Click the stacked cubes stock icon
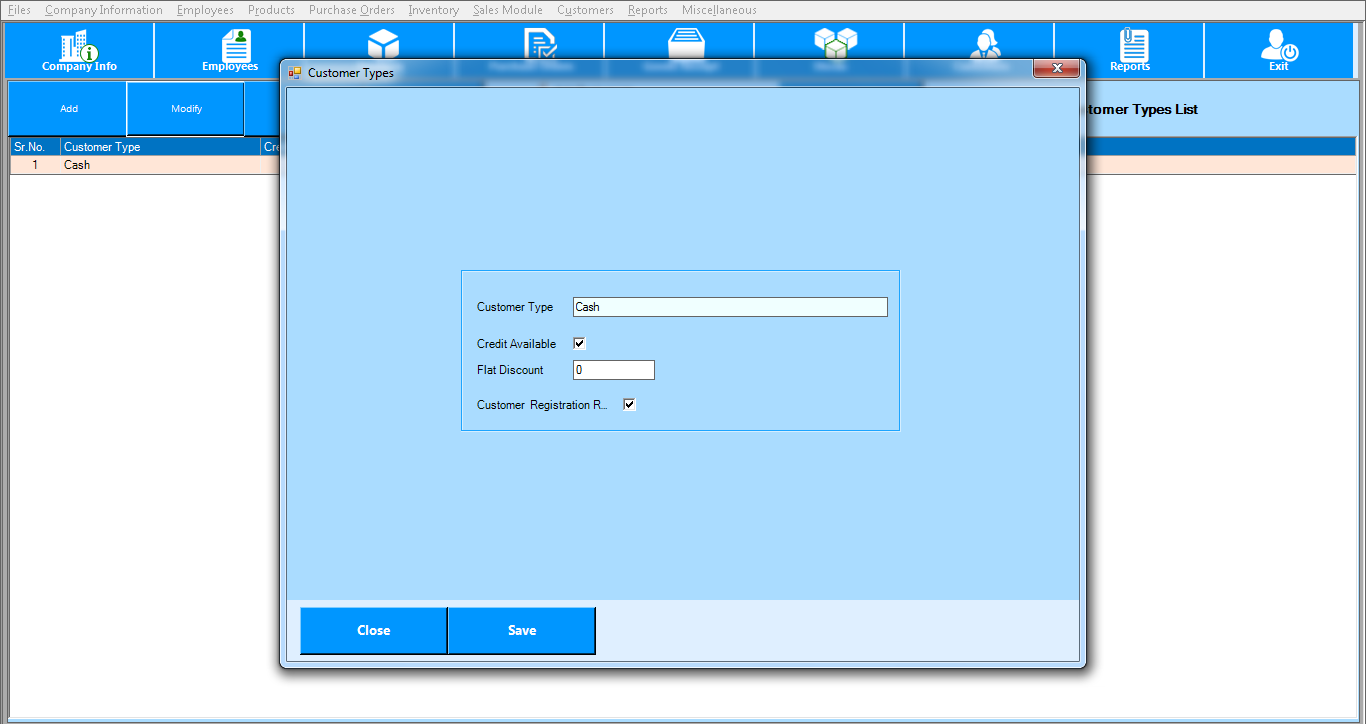This screenshot has height=724, width=1366. [835, 42]
